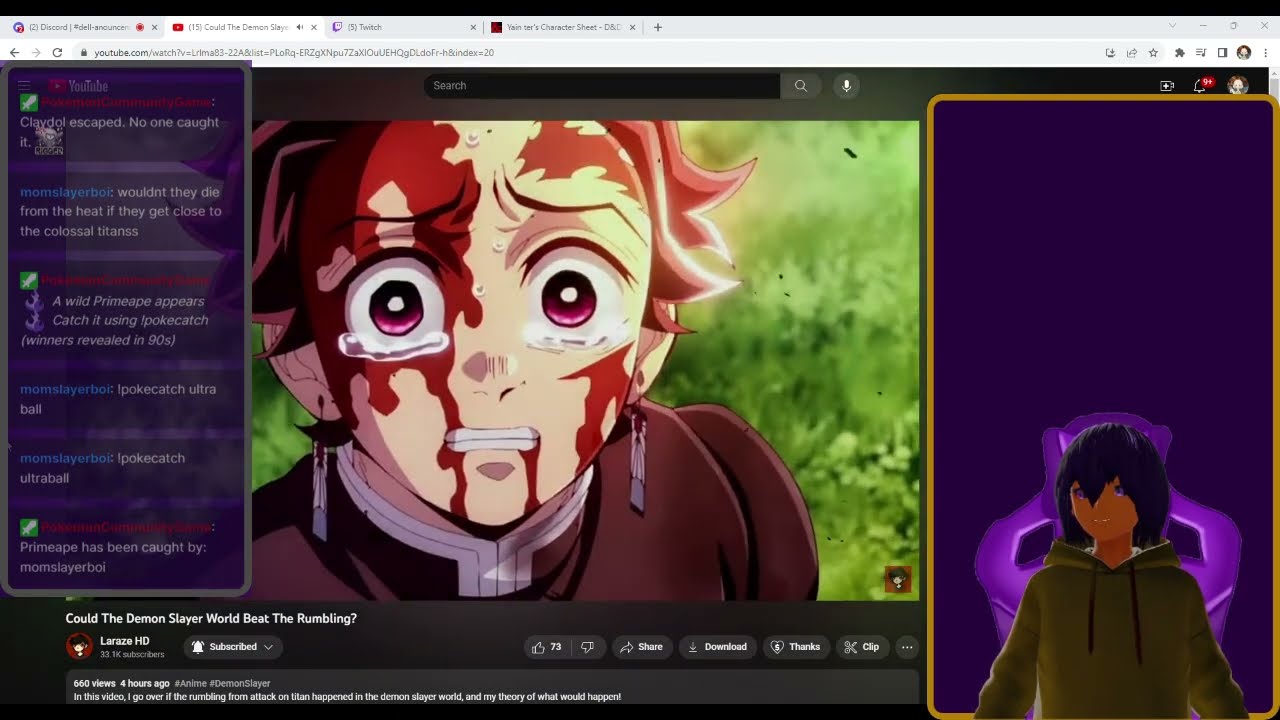1280x720 pixels.
Task: Click the channel watermark in video corner
Action: (x=897, y=579)
